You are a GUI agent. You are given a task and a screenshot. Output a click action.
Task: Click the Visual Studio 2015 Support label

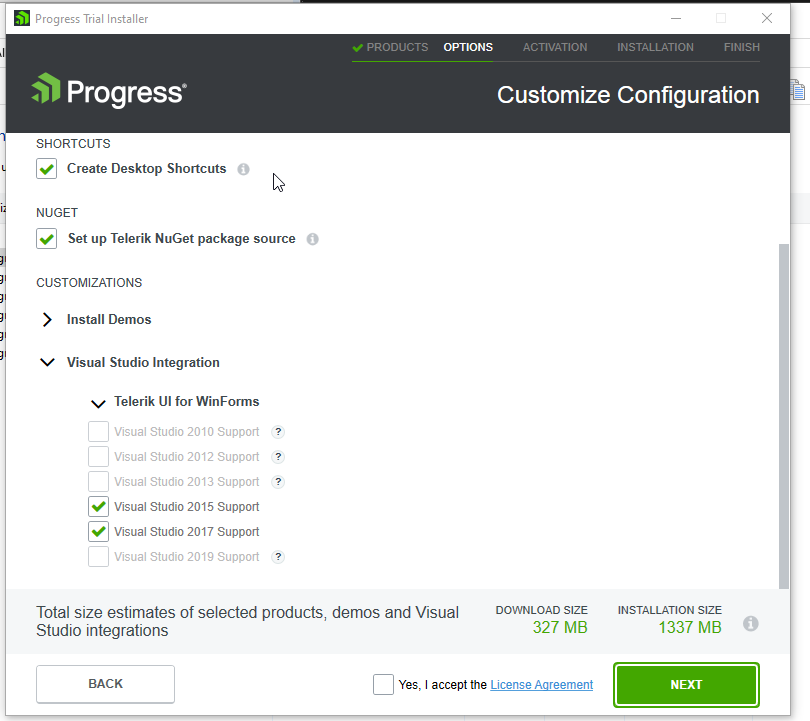tap(186, 507)
